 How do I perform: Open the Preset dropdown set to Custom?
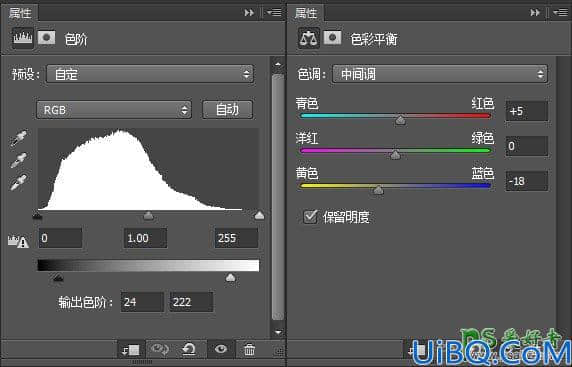point(150,74)
